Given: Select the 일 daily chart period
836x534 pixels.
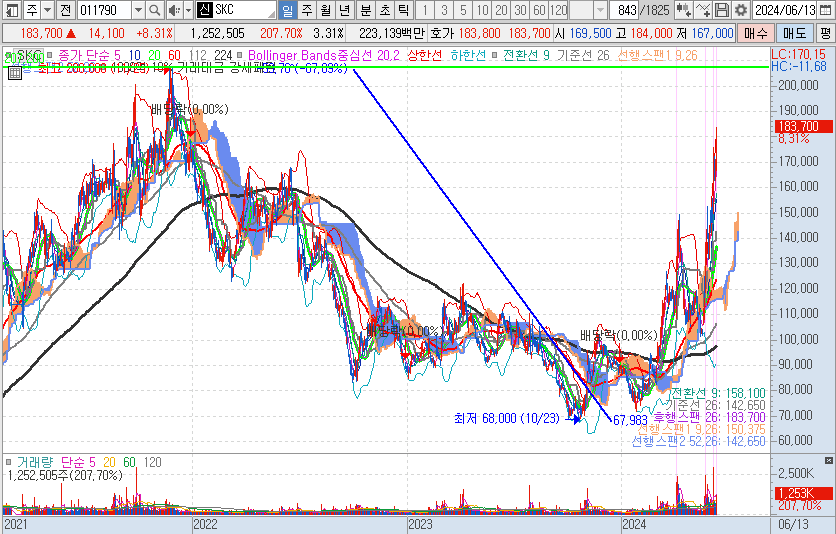Looking at the screenshot, I should 287,10.
